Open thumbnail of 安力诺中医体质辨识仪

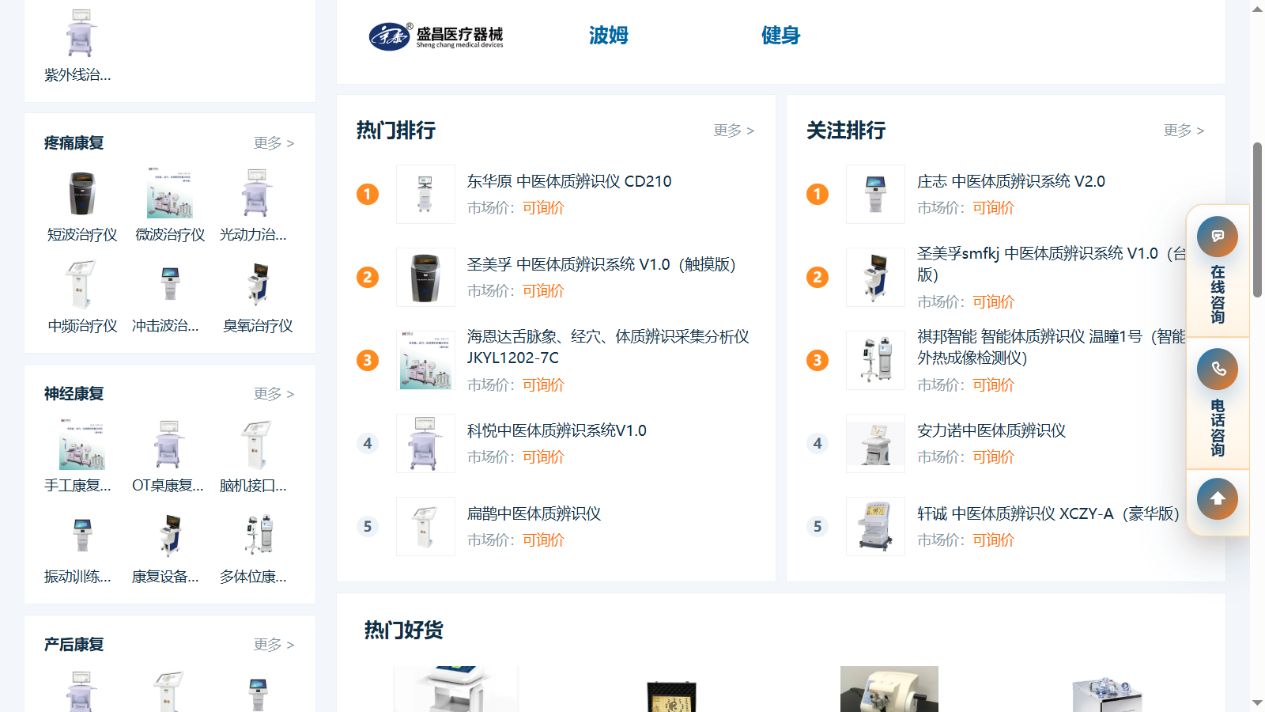tap(876, 443)
